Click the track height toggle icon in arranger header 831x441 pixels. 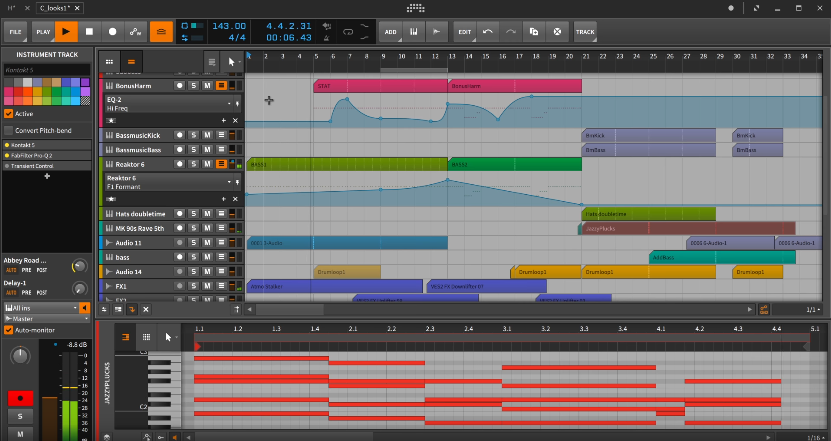tap(212, 62)
